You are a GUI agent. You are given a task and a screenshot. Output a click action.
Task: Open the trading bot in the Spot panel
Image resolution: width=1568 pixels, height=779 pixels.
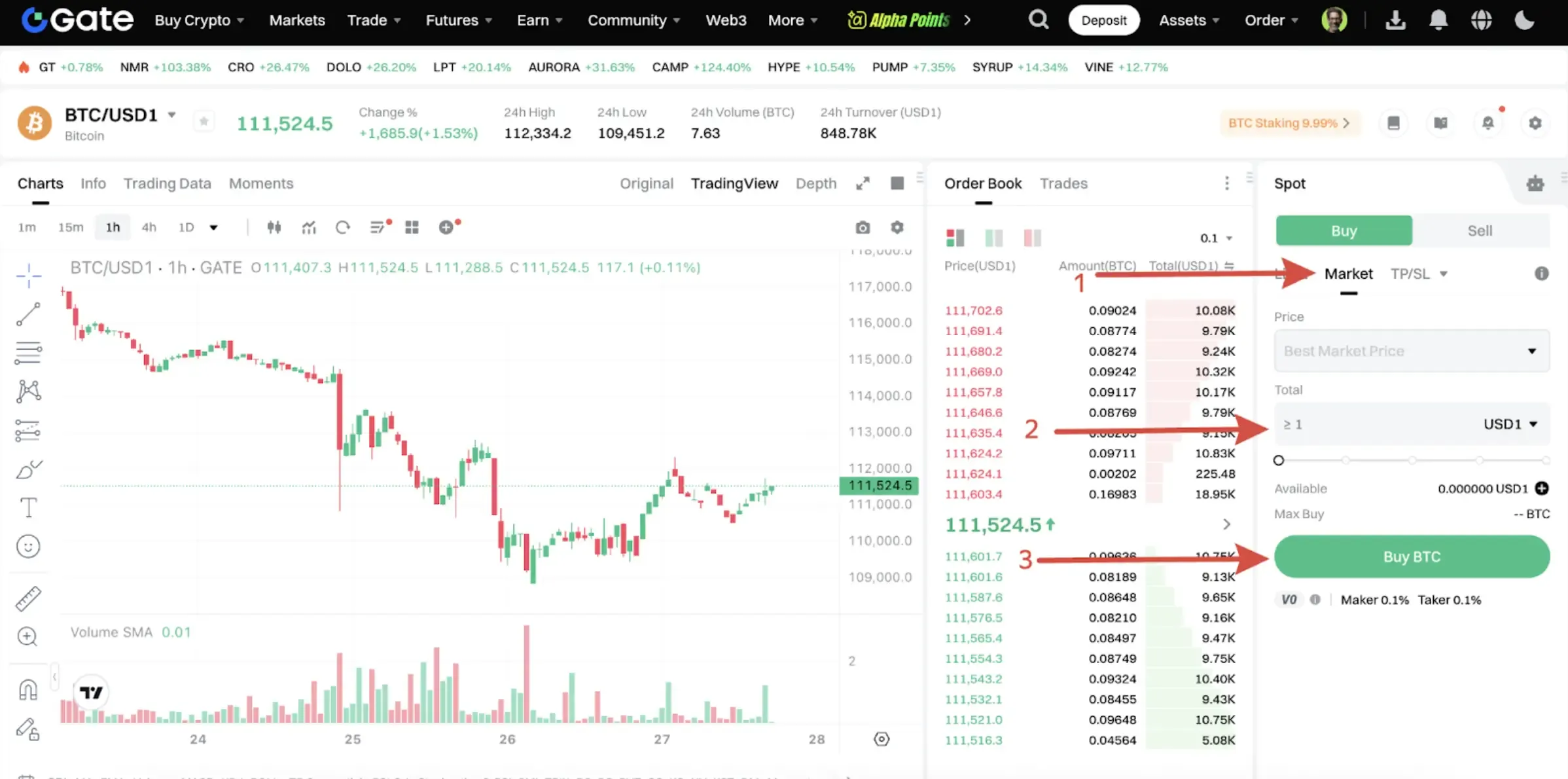point(1537,184)
